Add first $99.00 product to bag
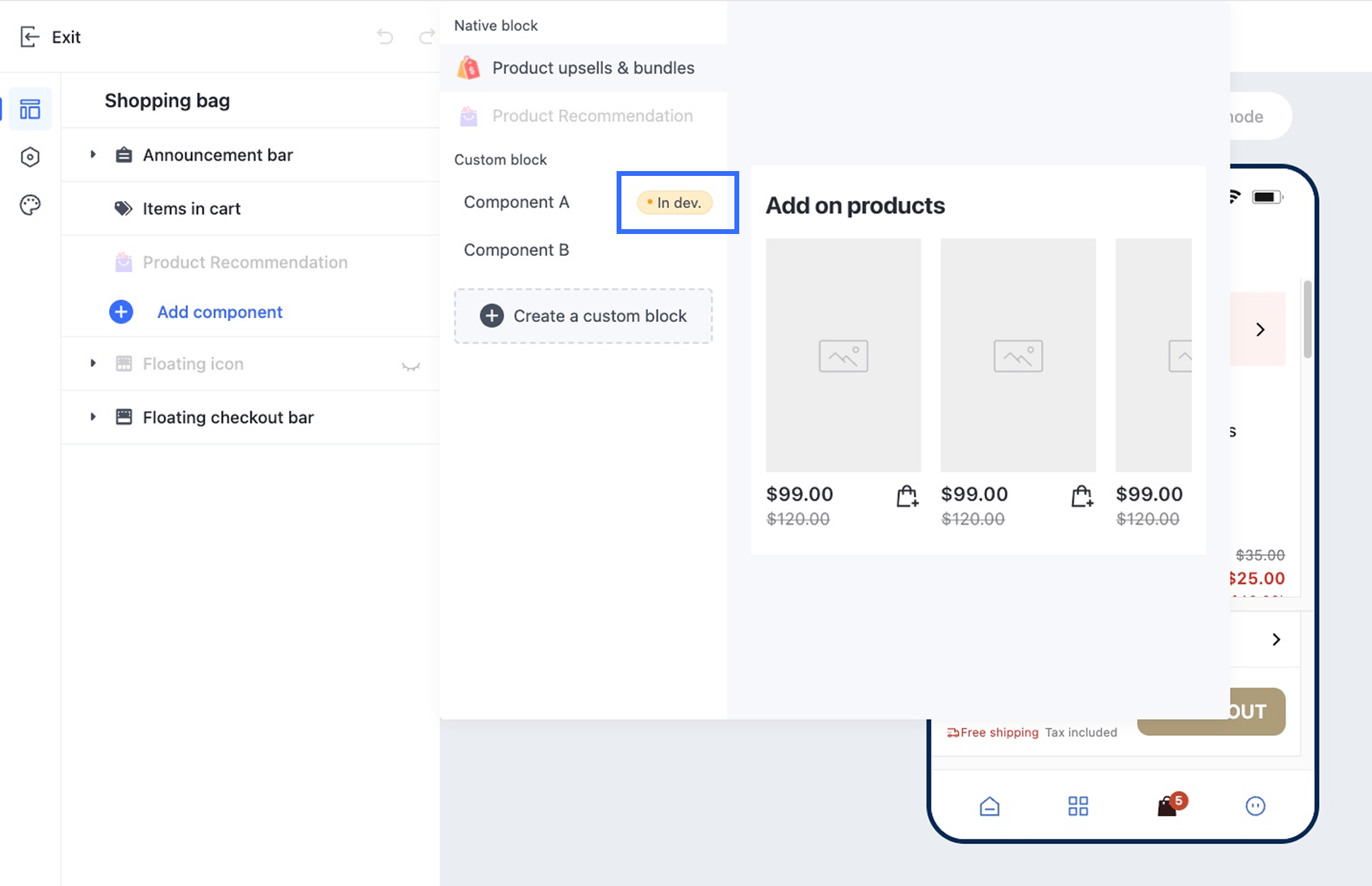This screenshot has height=886, width=1372. [907, 496]
